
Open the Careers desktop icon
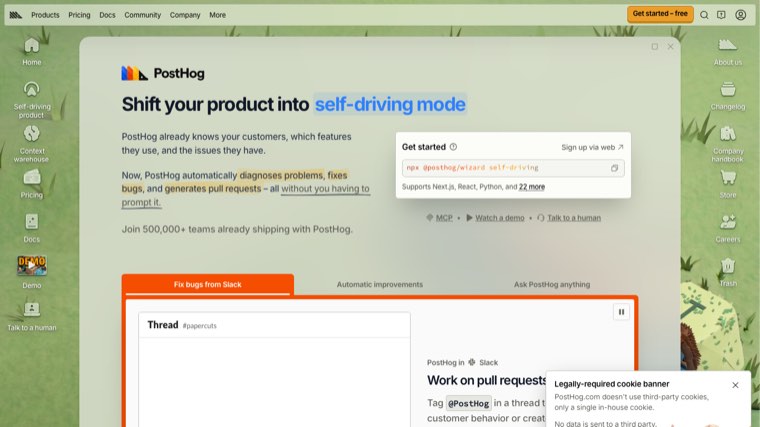[728, 228]
